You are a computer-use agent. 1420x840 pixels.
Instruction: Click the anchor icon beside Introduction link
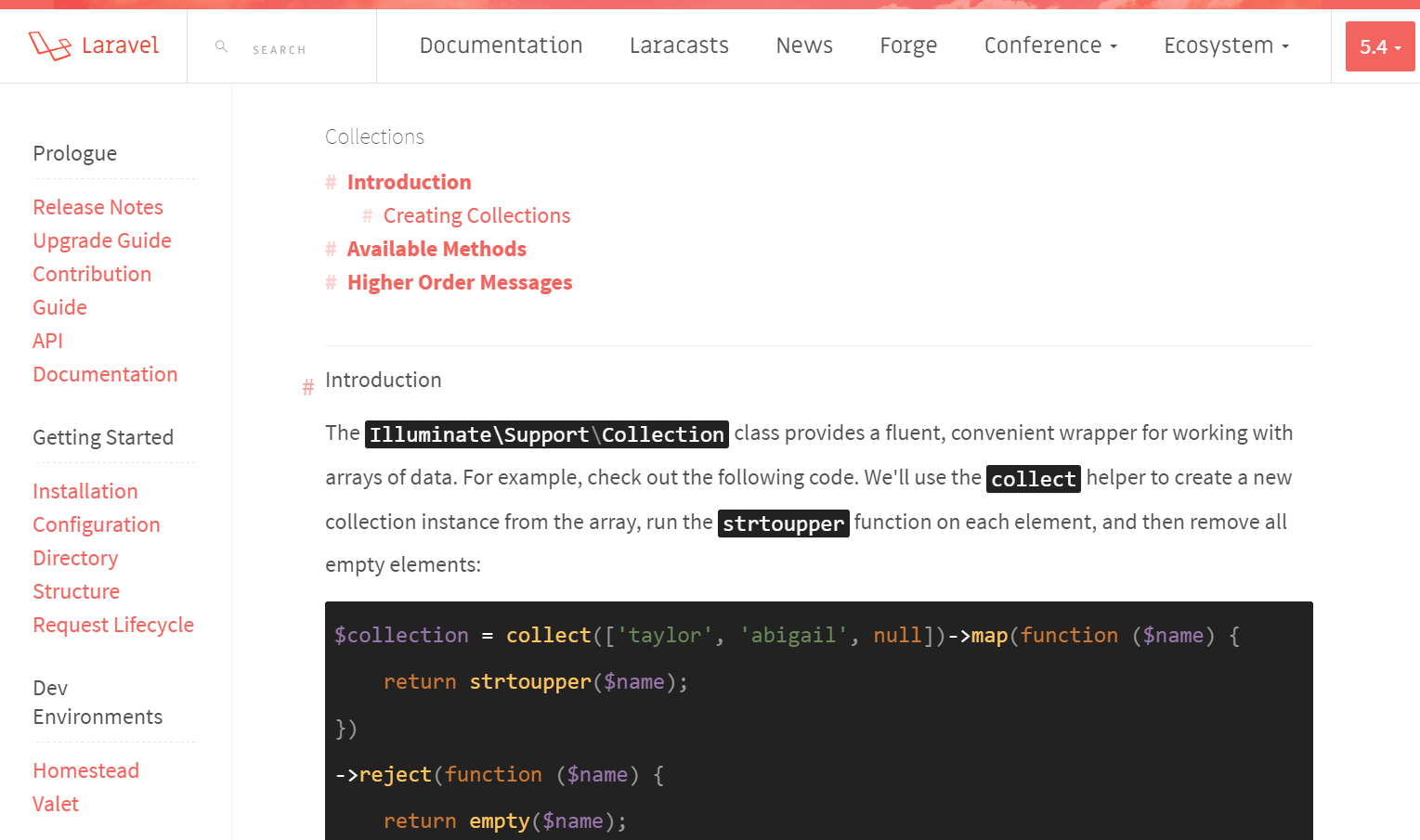point(332,183)
